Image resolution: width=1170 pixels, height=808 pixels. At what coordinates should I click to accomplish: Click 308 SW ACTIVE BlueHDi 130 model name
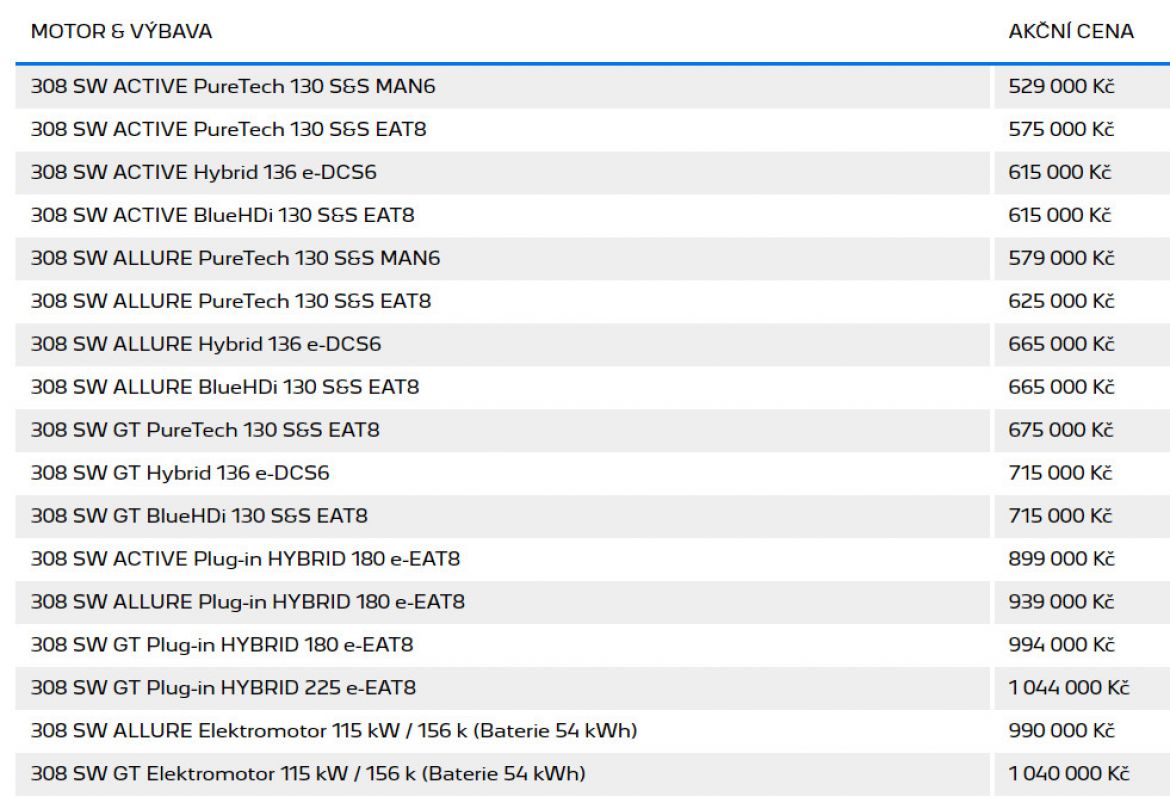(x=222, y=215)
